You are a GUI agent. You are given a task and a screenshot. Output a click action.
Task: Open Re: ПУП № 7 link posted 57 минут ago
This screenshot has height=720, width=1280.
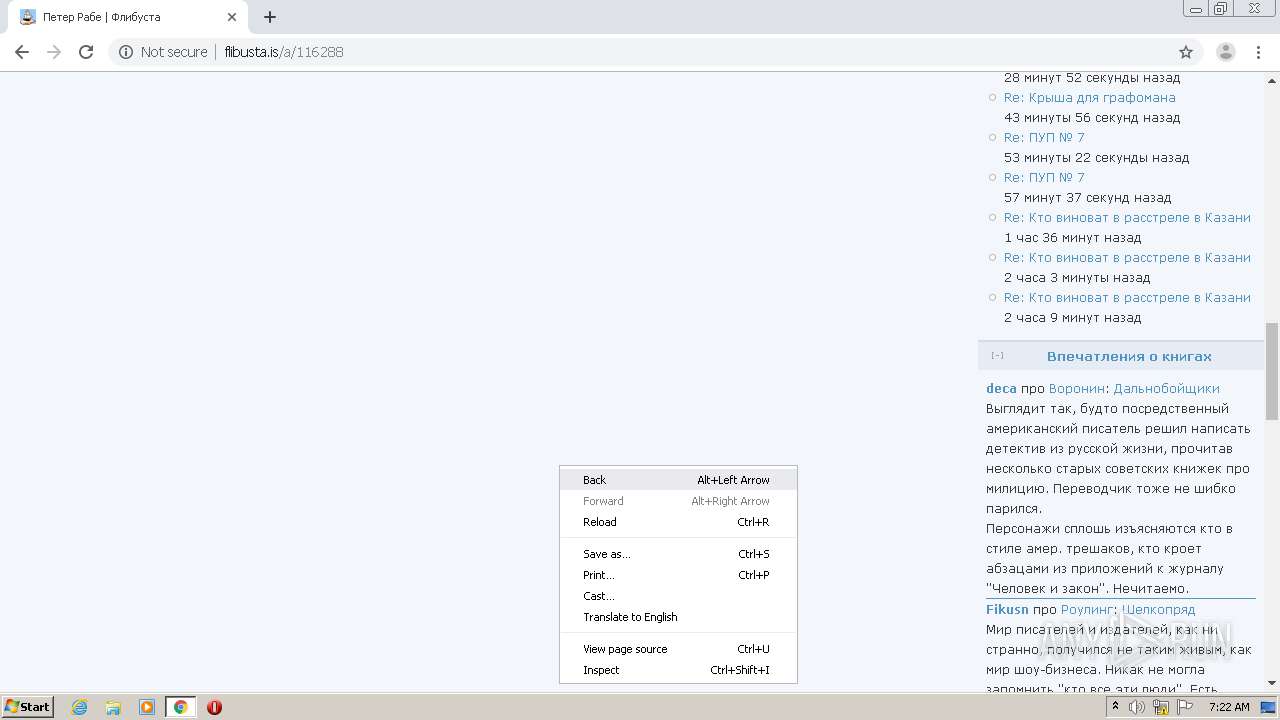click(1044, 177)
